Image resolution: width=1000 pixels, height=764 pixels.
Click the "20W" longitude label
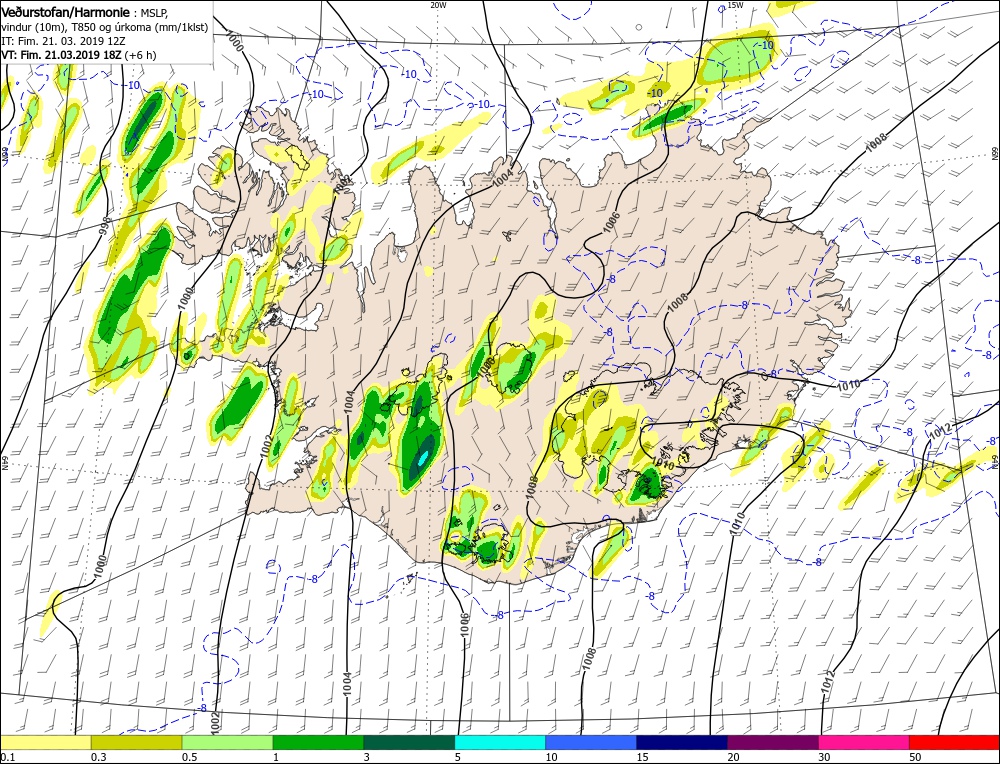point(438,5)
